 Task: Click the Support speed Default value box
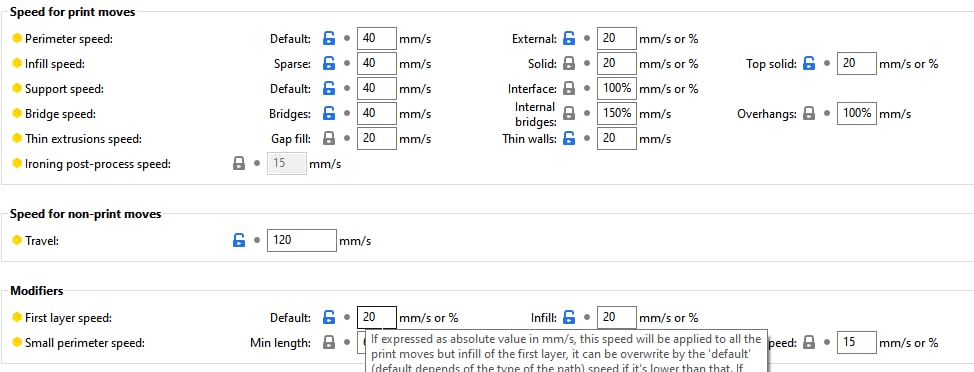[377, 89]
